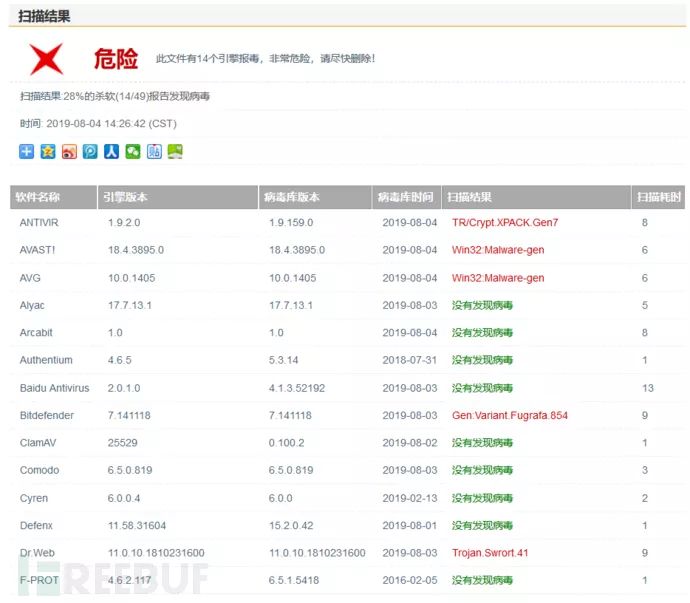Click Comodo's 没有发现病毒 result
The height and width of the screenshot is (603, 690).
[482, 470]
